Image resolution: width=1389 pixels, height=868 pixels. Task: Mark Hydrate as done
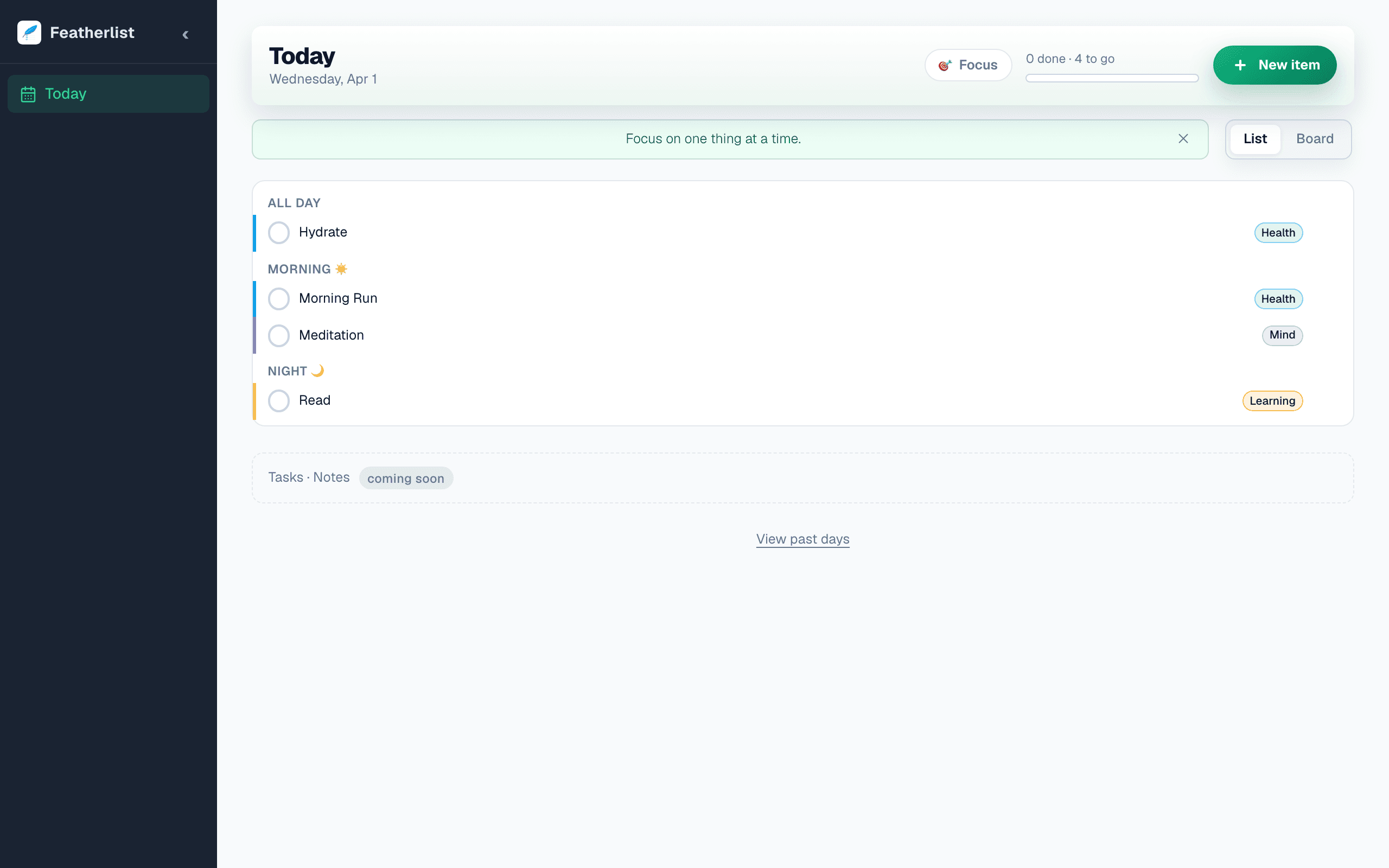coord(279,233)
